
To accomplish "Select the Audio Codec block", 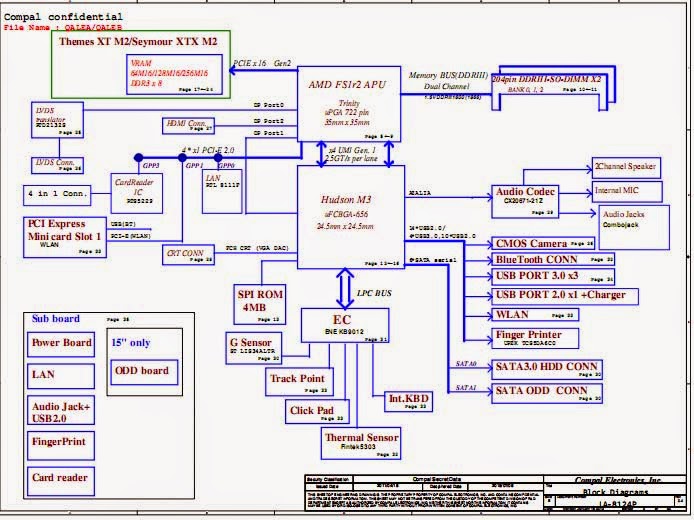I will (525, 201).
